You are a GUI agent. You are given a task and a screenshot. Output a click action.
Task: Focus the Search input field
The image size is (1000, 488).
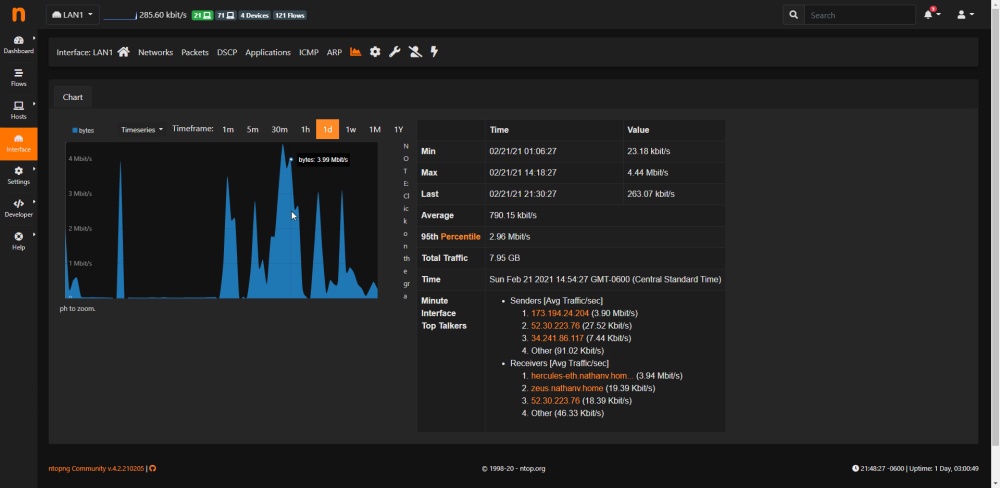click(860, 15)
